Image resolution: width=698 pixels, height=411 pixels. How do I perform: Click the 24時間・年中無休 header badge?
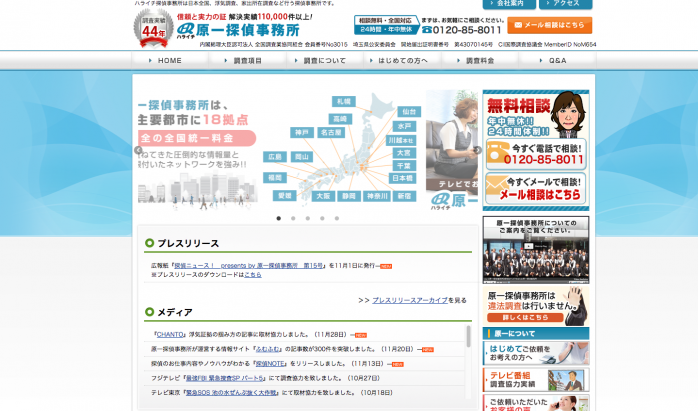click(x=386, y=29)
